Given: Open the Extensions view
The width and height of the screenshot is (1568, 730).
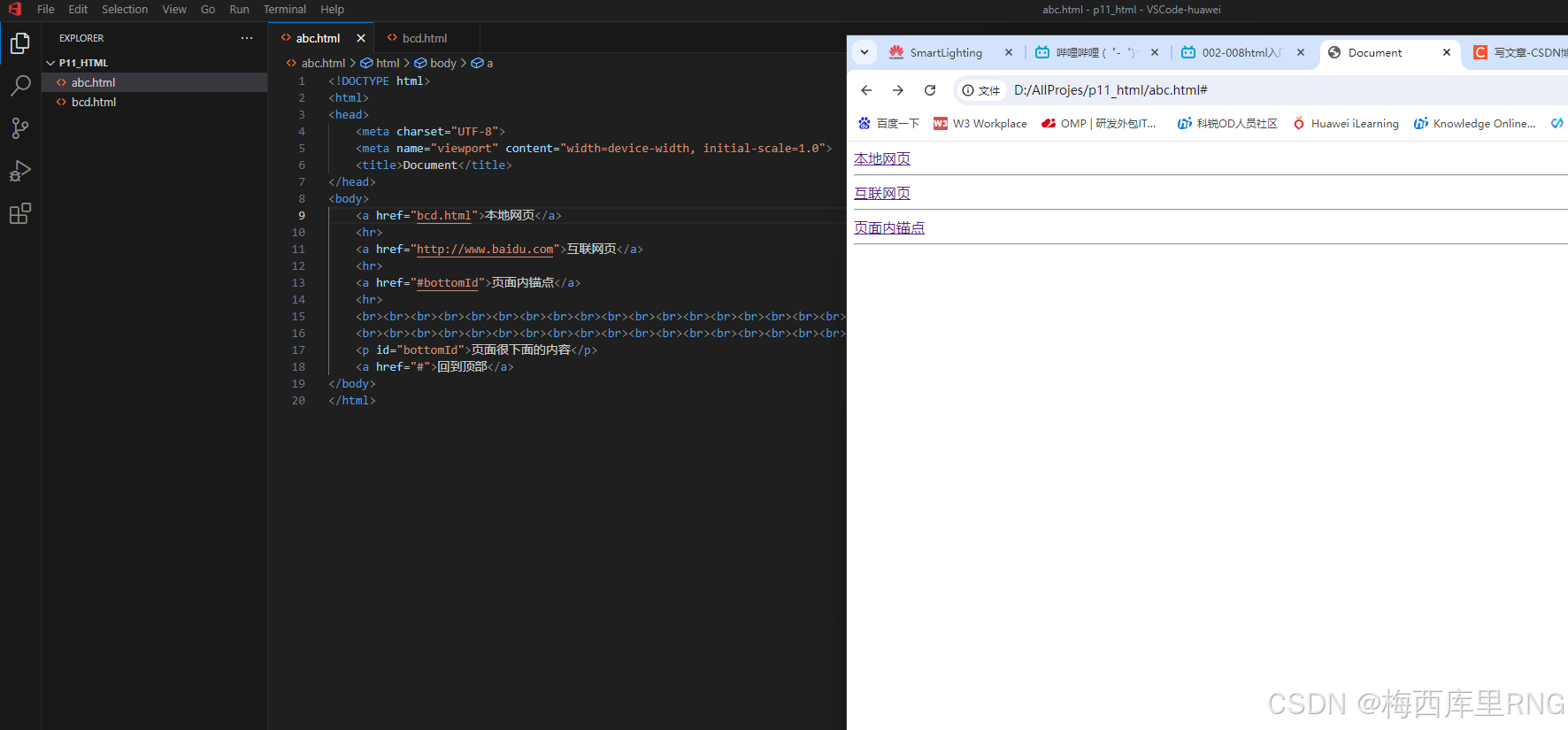Looking at the screenshot, I should pyautogui.click(x=19, y=213).
